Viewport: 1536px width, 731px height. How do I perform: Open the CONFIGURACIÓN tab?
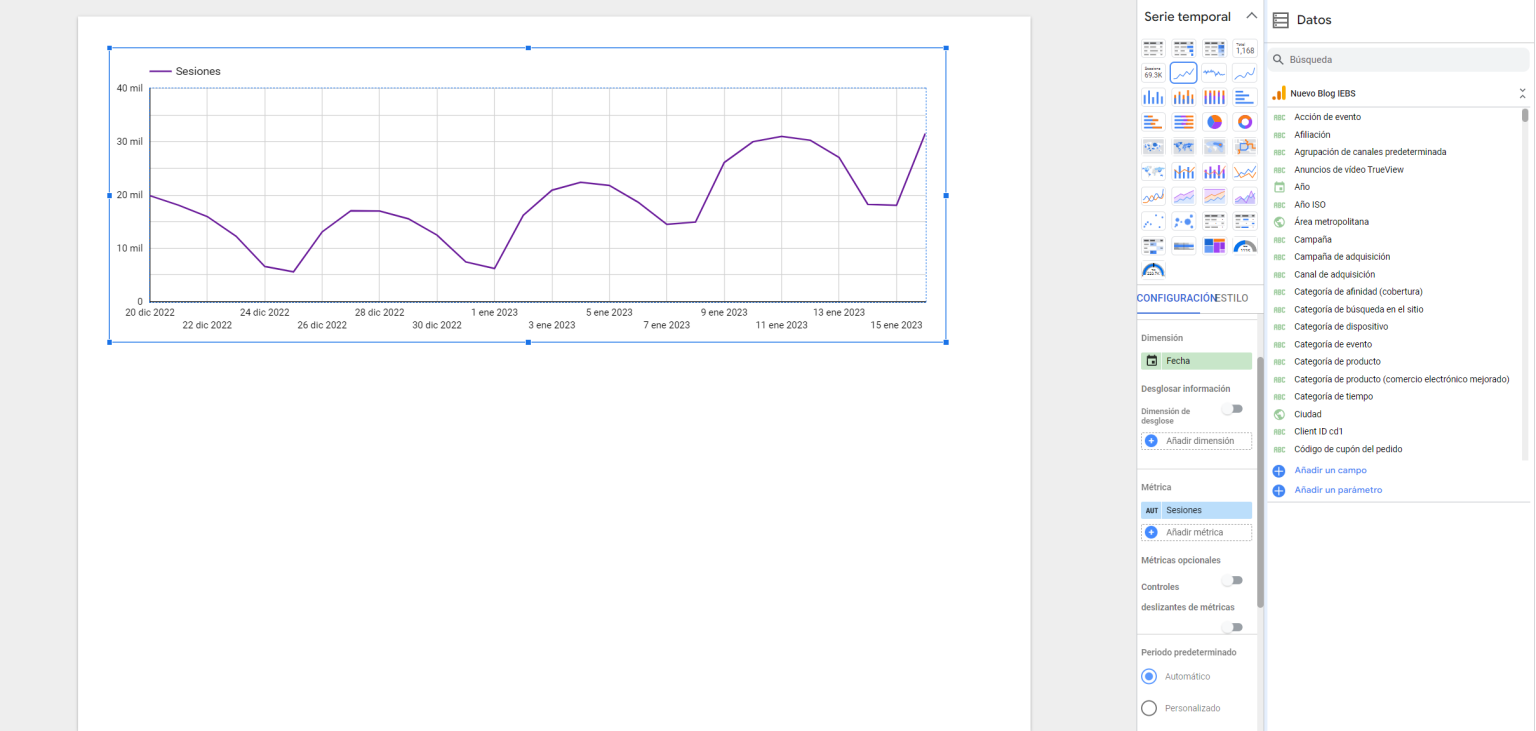(1174, 298)
